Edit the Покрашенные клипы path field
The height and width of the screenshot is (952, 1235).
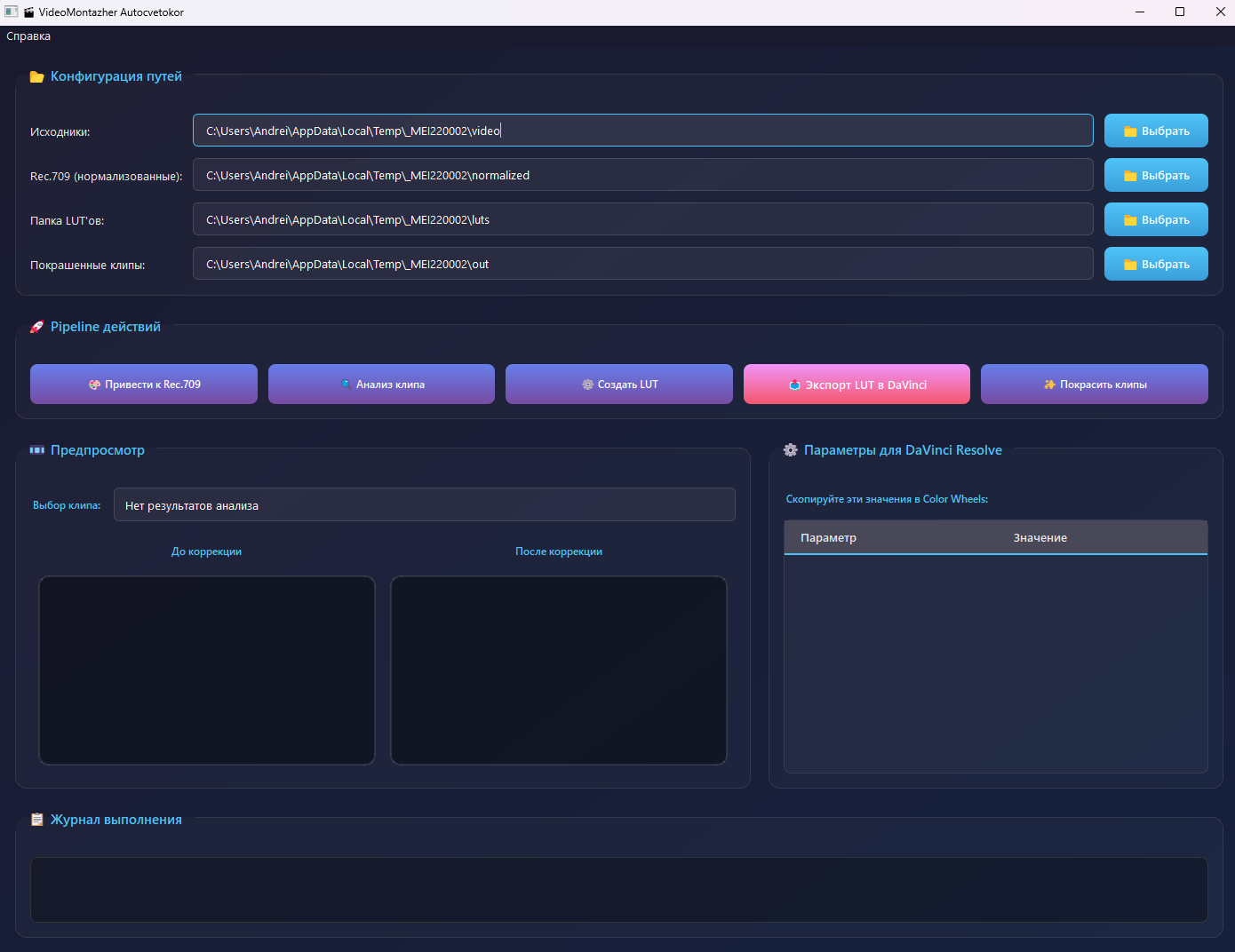tap(642, 264)
